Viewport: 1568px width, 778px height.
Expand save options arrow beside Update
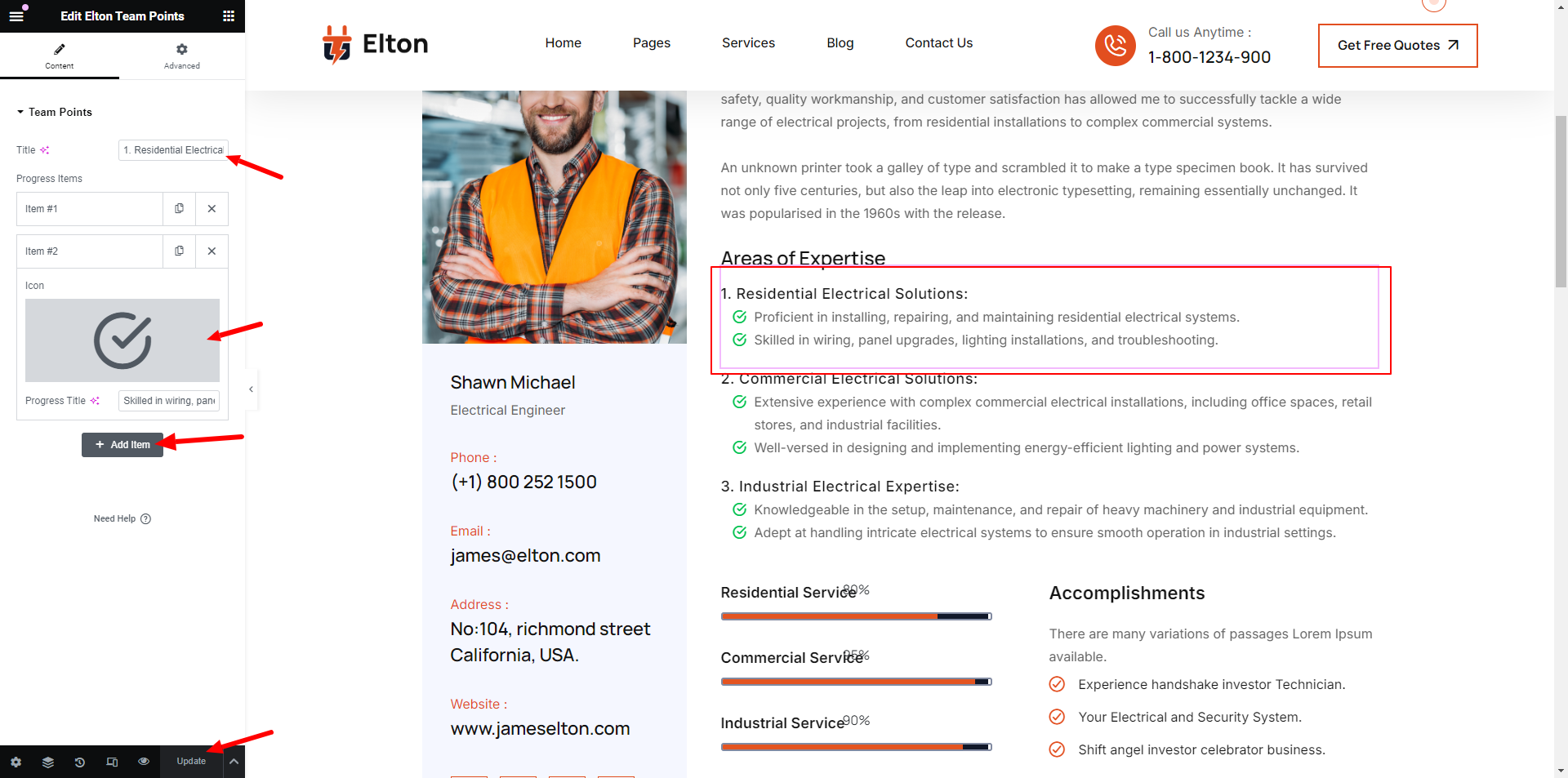(234, 762)
